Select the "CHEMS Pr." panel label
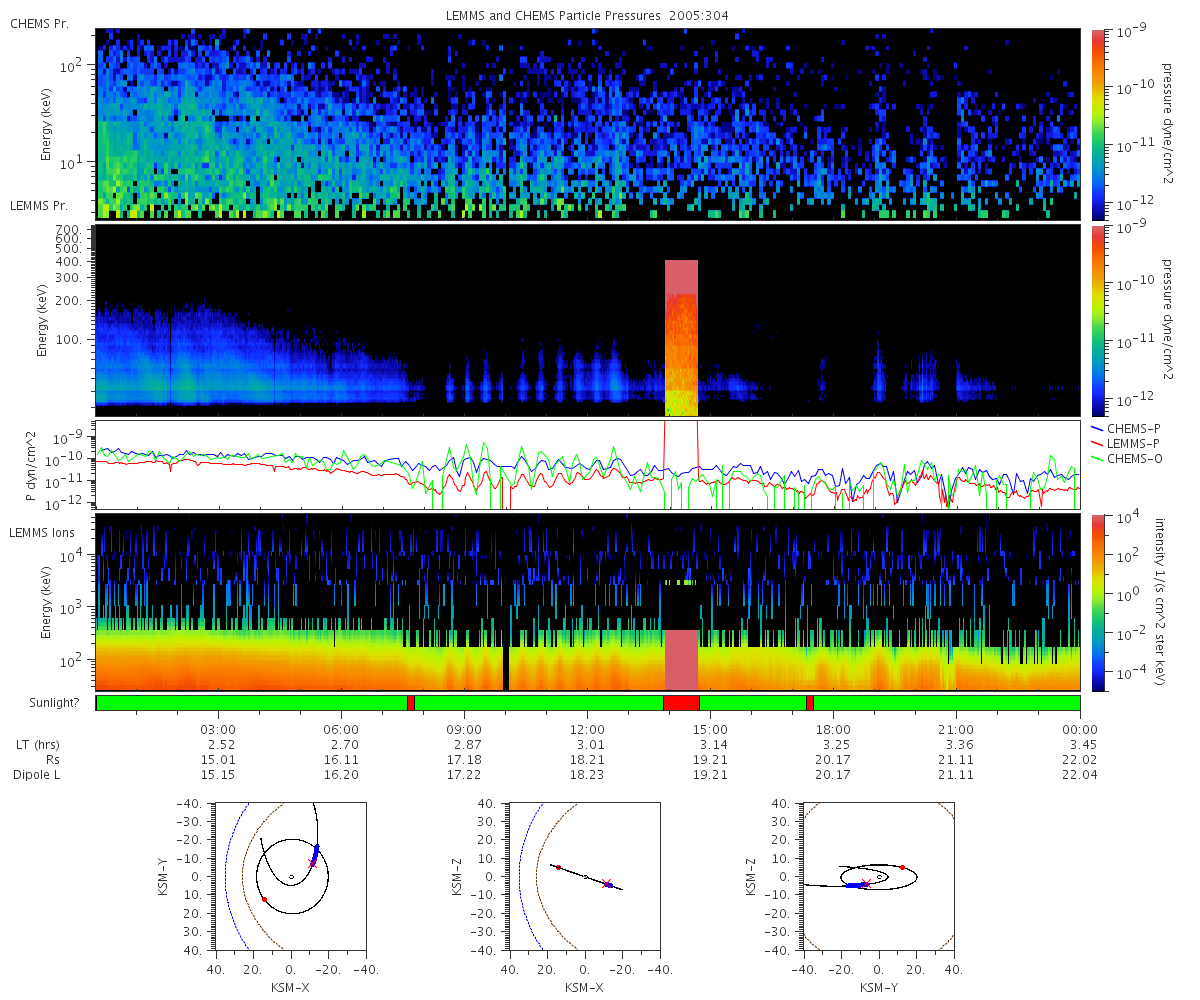The height and width of the screenshot is (1000, 1200). 39,24
